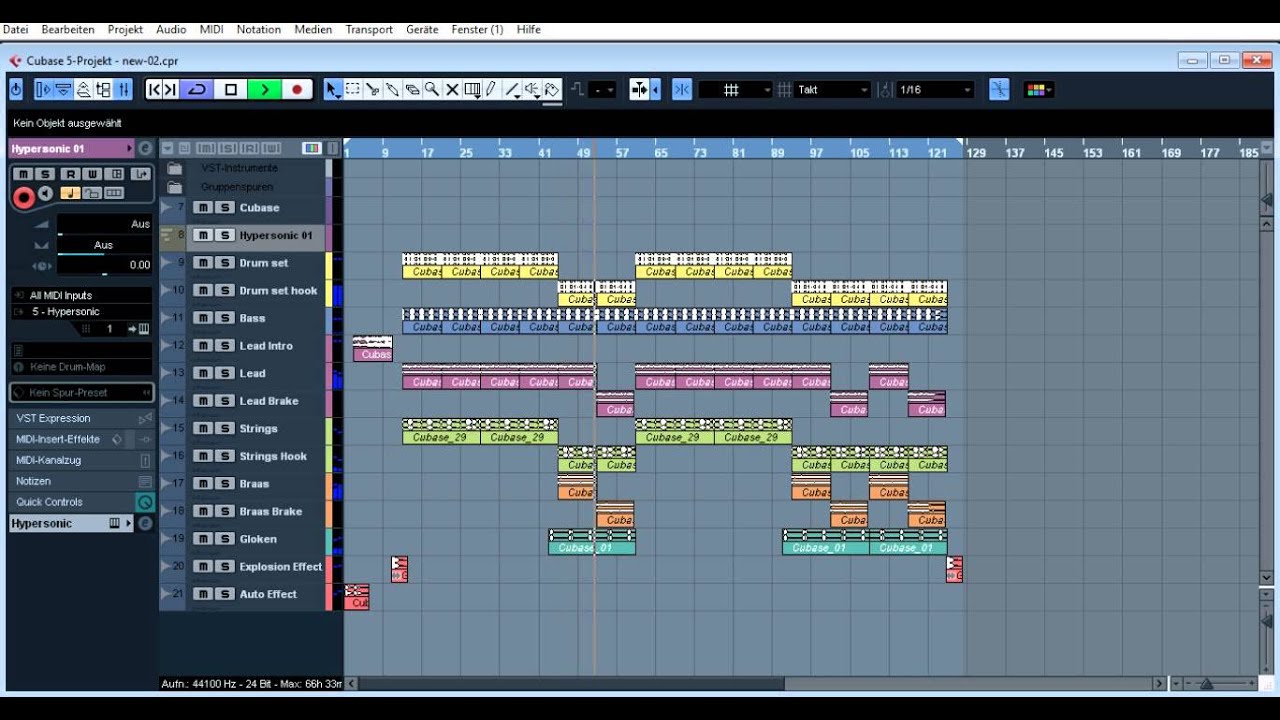Click inspector Record Enable red button
1280x720 pixels.
pyautogui.click(x=24, y=197)
